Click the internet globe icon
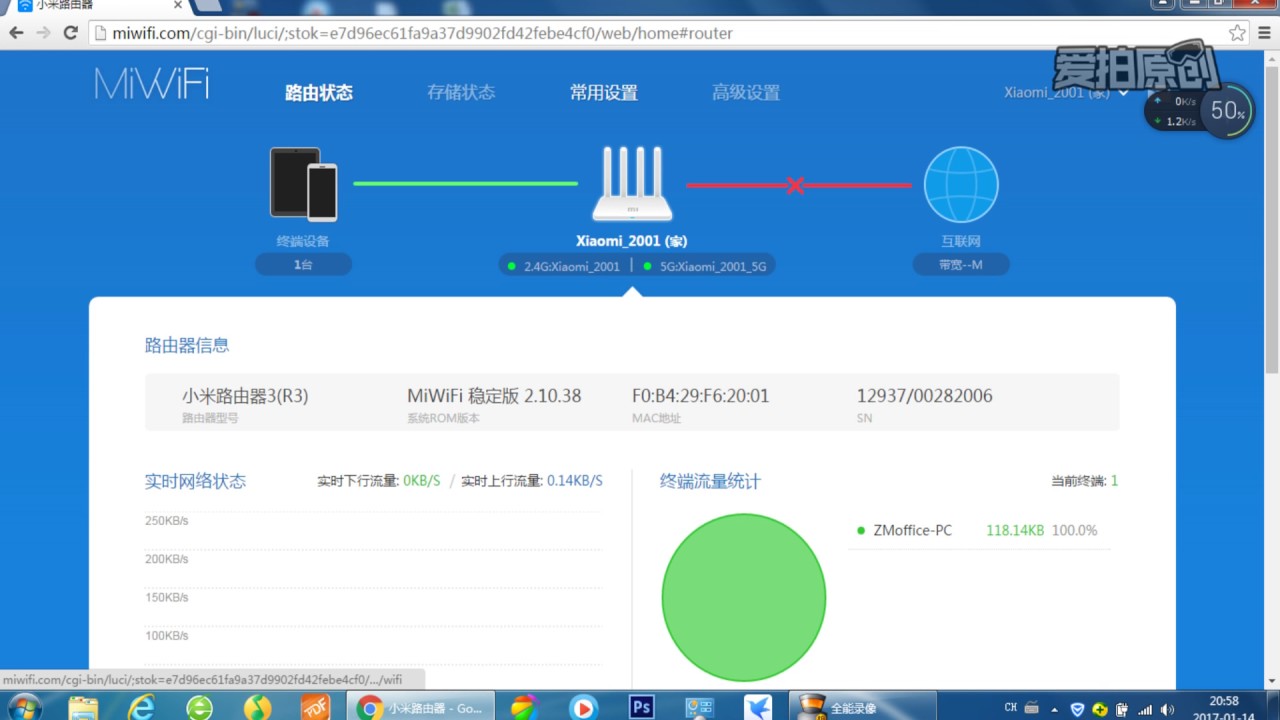 click(x=961, y=184)
